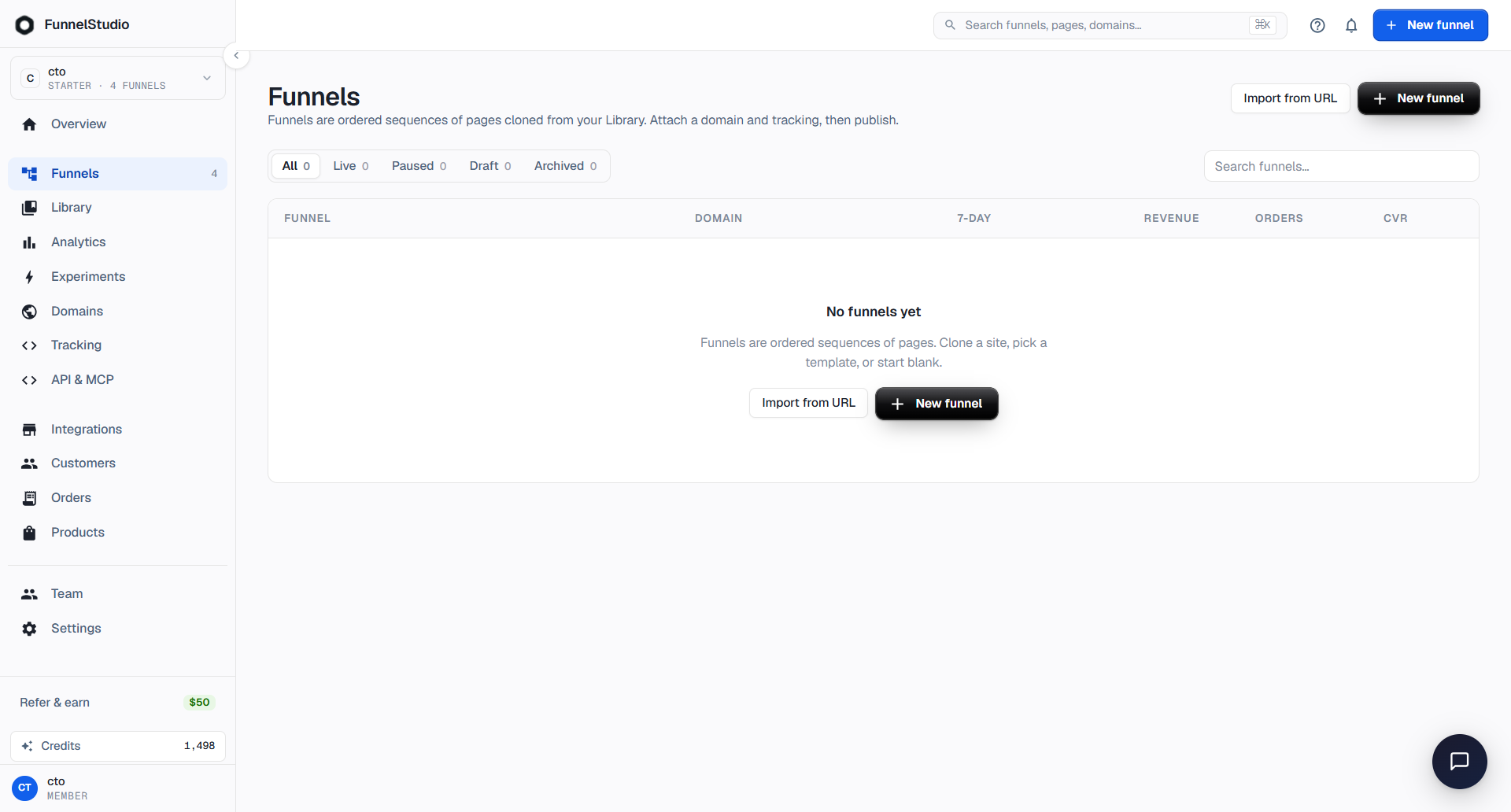The width and height of the screenshot is (1511, 812).
Task: Click the Integrations storefront icon
Action: point(29,430)
